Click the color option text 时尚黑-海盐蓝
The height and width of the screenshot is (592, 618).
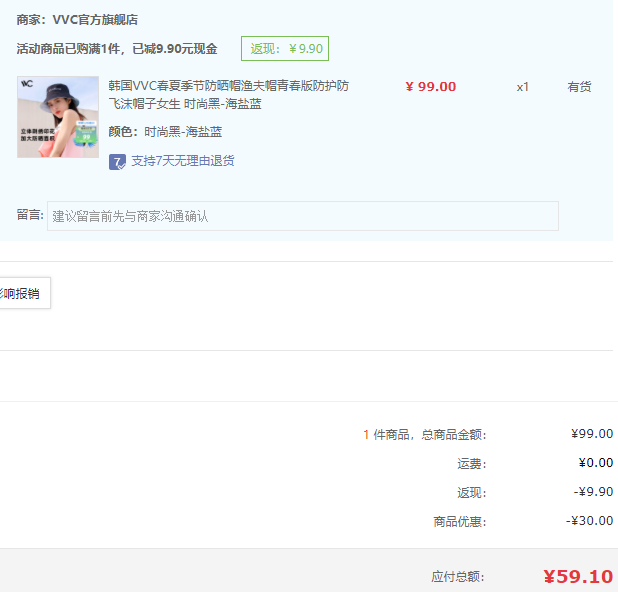183,132
